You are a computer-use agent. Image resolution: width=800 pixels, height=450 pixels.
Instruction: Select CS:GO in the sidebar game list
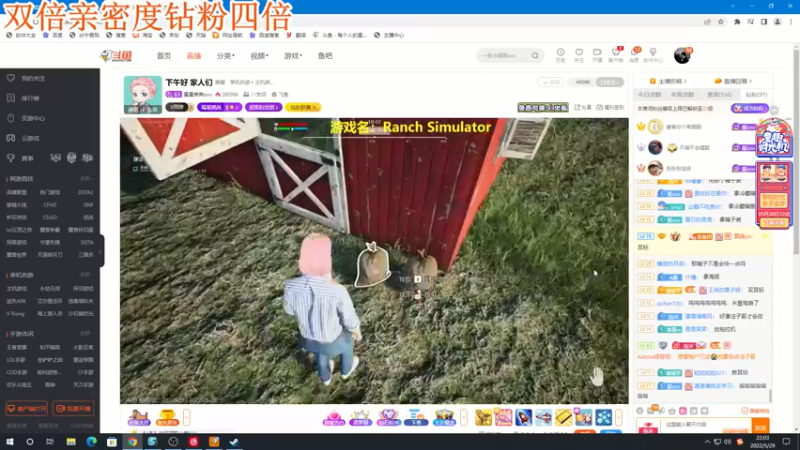pyautogui.click(x=50, y=217)
